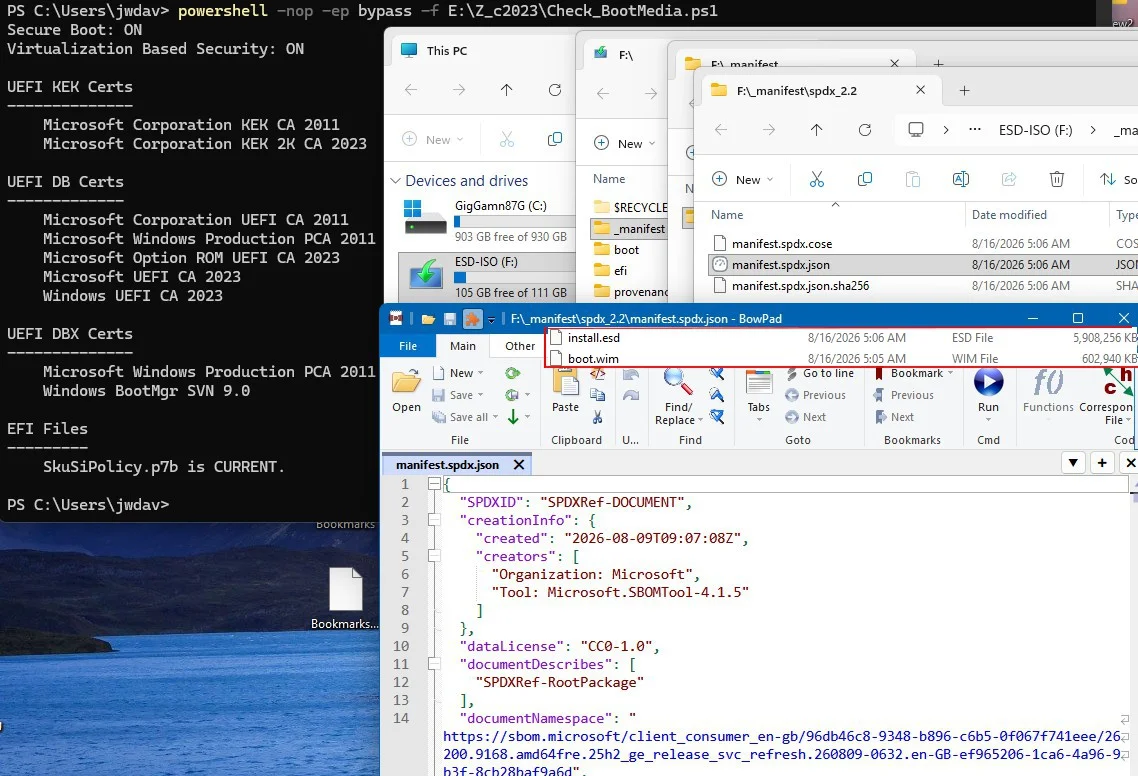The image size is (1138, 776).
Task: Click ESD-ISO (F:) in spdx_2.2 address breadcrumb
Action: (1035, 130)
